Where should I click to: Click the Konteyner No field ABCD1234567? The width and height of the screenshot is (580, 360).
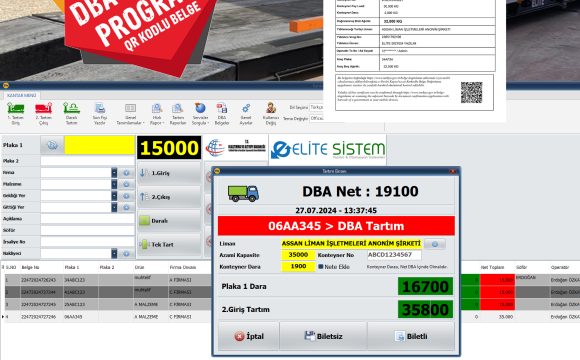coord(394,255)
